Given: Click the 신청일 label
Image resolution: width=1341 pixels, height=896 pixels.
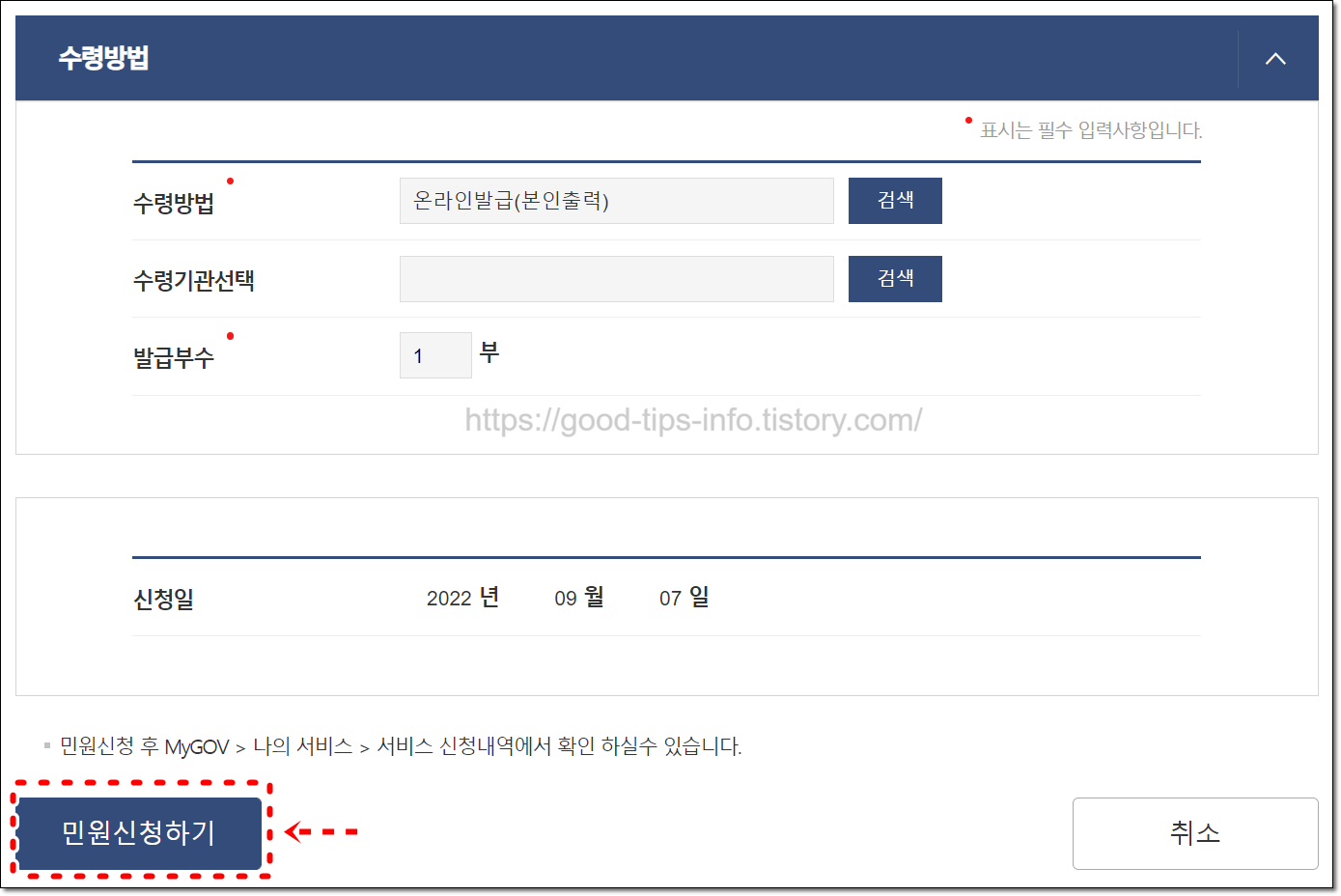Looking at the screenshot, I should coord(163,599).
